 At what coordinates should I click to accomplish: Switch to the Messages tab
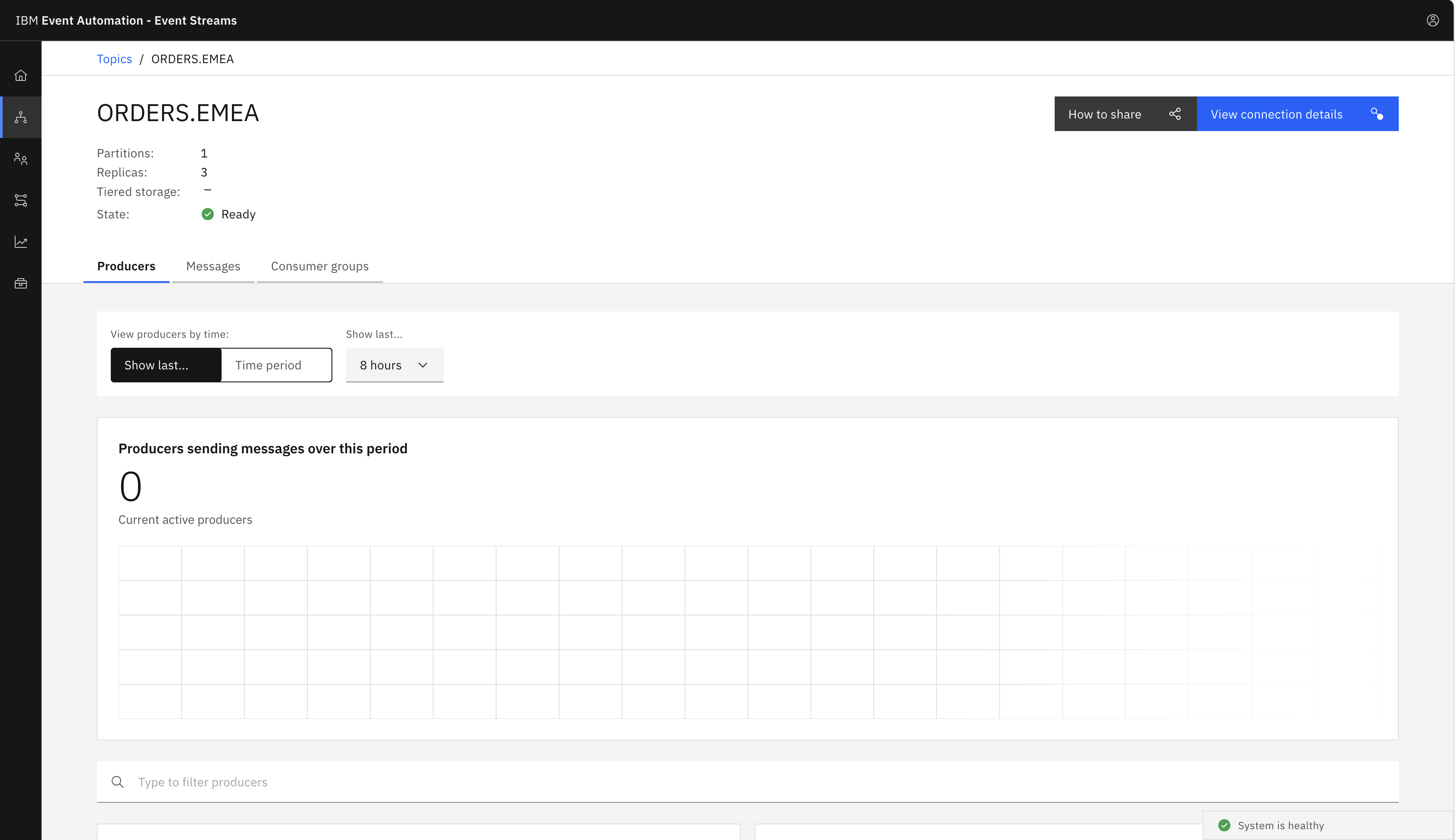click(213, 266)
